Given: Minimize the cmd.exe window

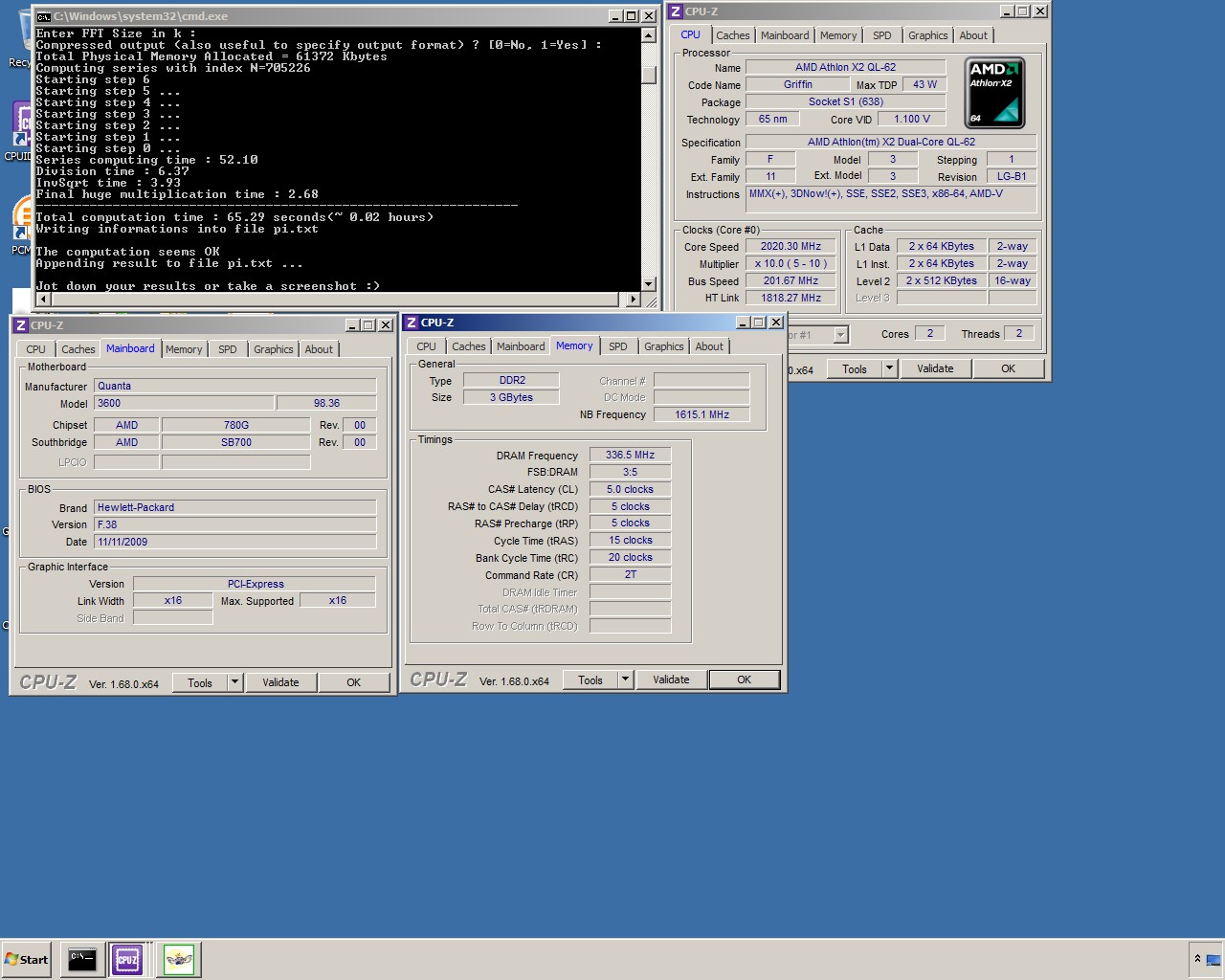Looking at the screenshot, I should pos(615,16).
